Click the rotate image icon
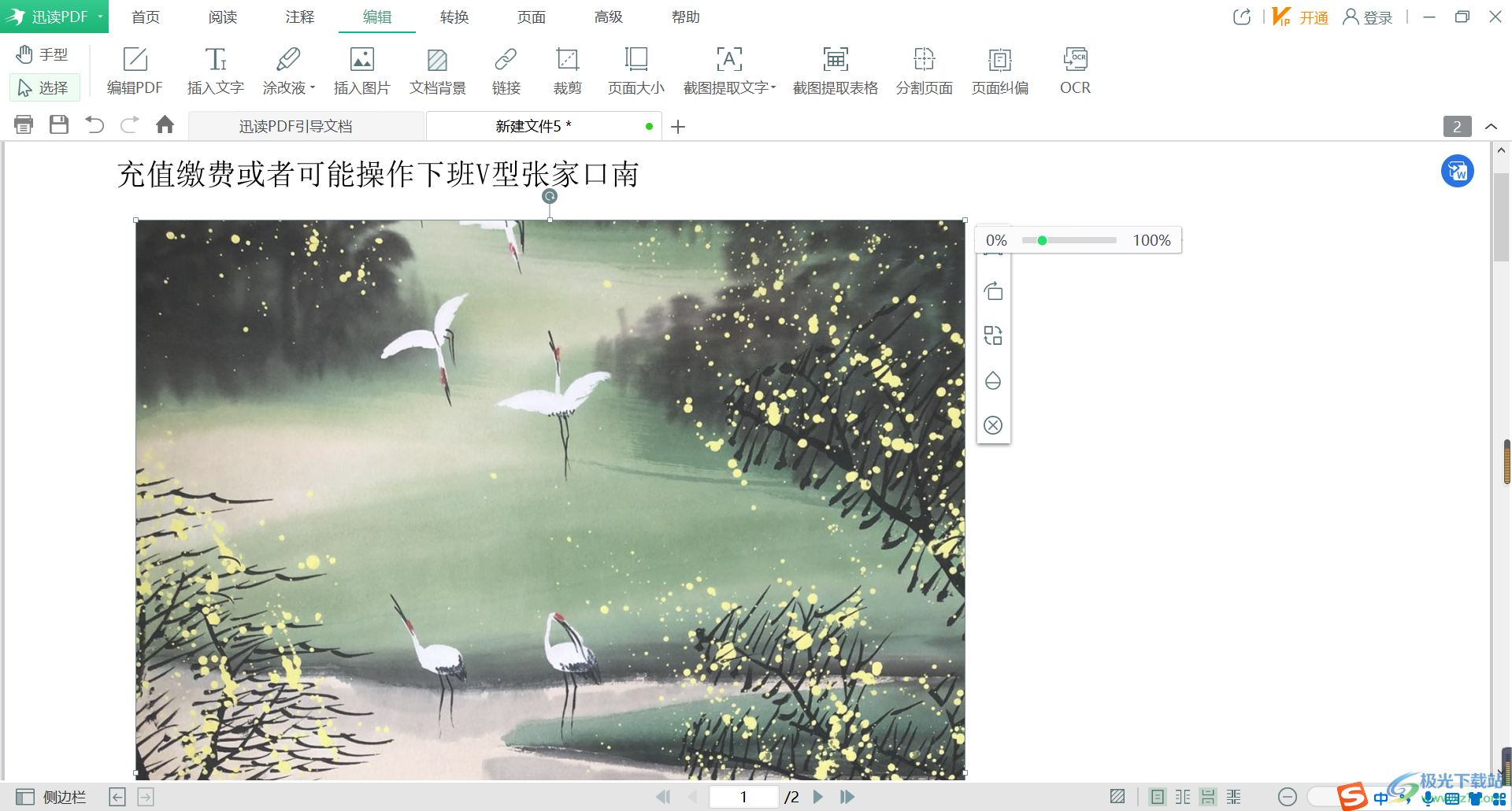Viewport: 1512px width, 811px height. (993, 291)
